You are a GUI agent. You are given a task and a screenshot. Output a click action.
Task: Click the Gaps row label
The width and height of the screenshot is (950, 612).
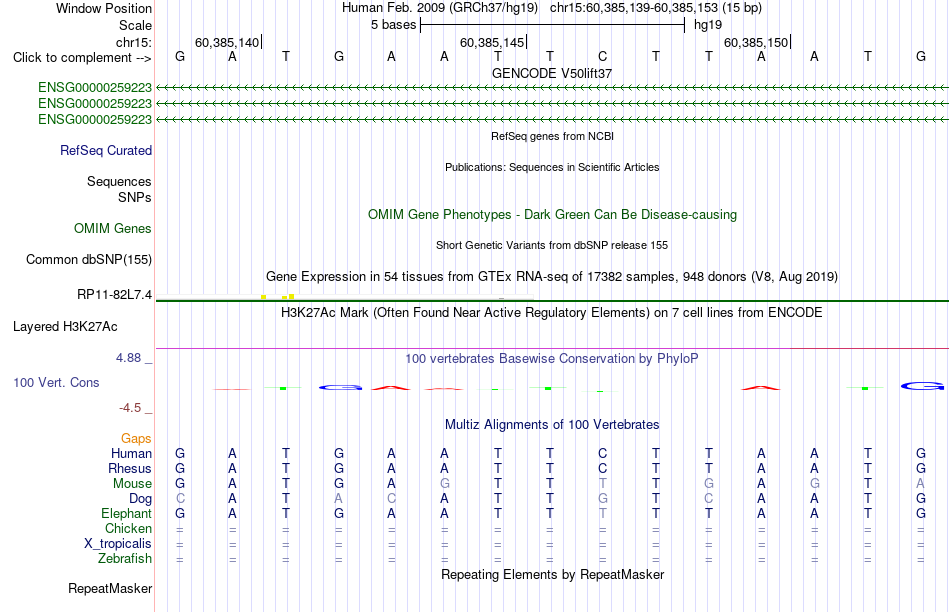tap(136, 438)
